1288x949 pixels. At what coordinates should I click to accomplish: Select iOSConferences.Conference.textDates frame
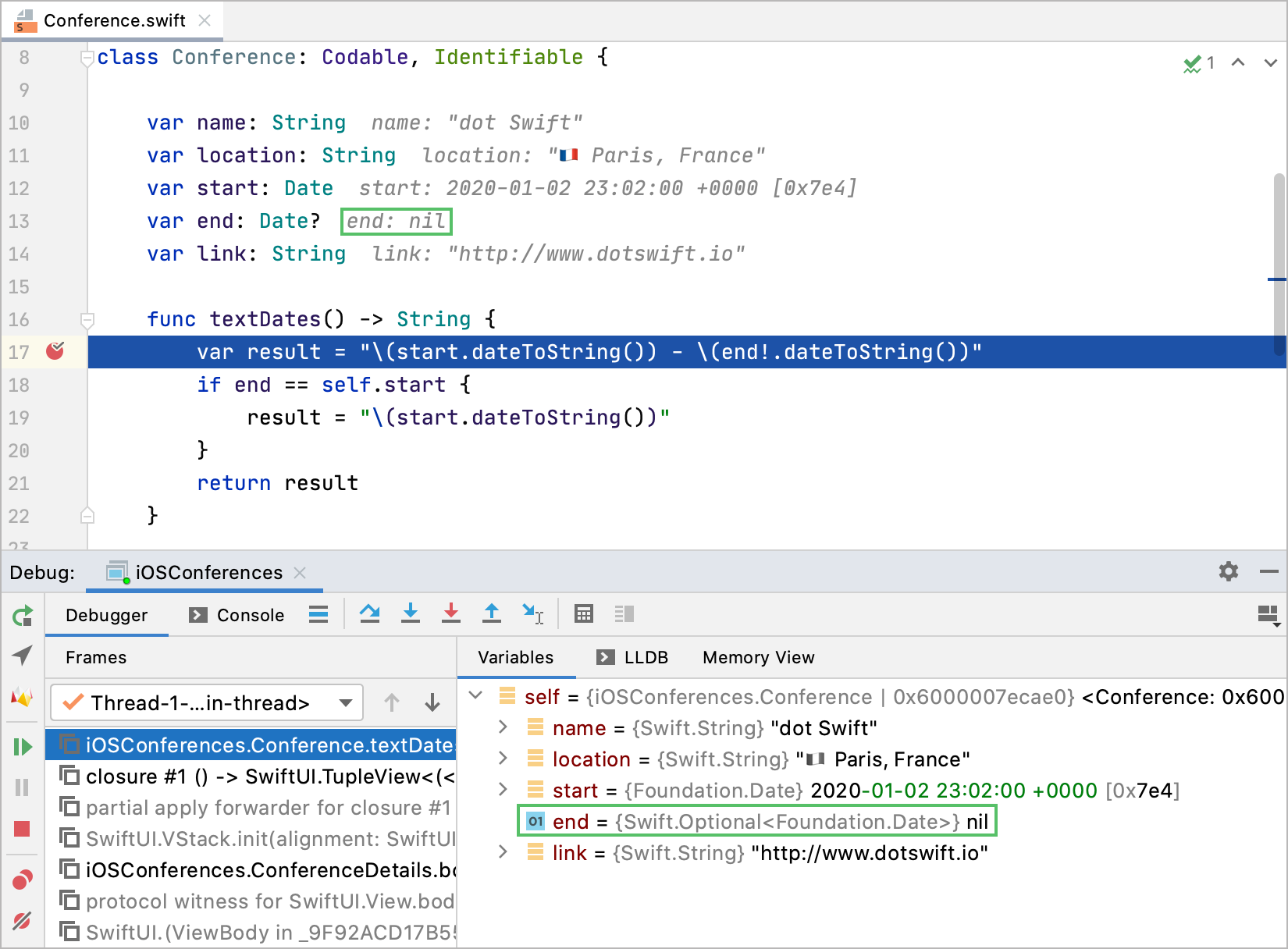click(251, 745)
